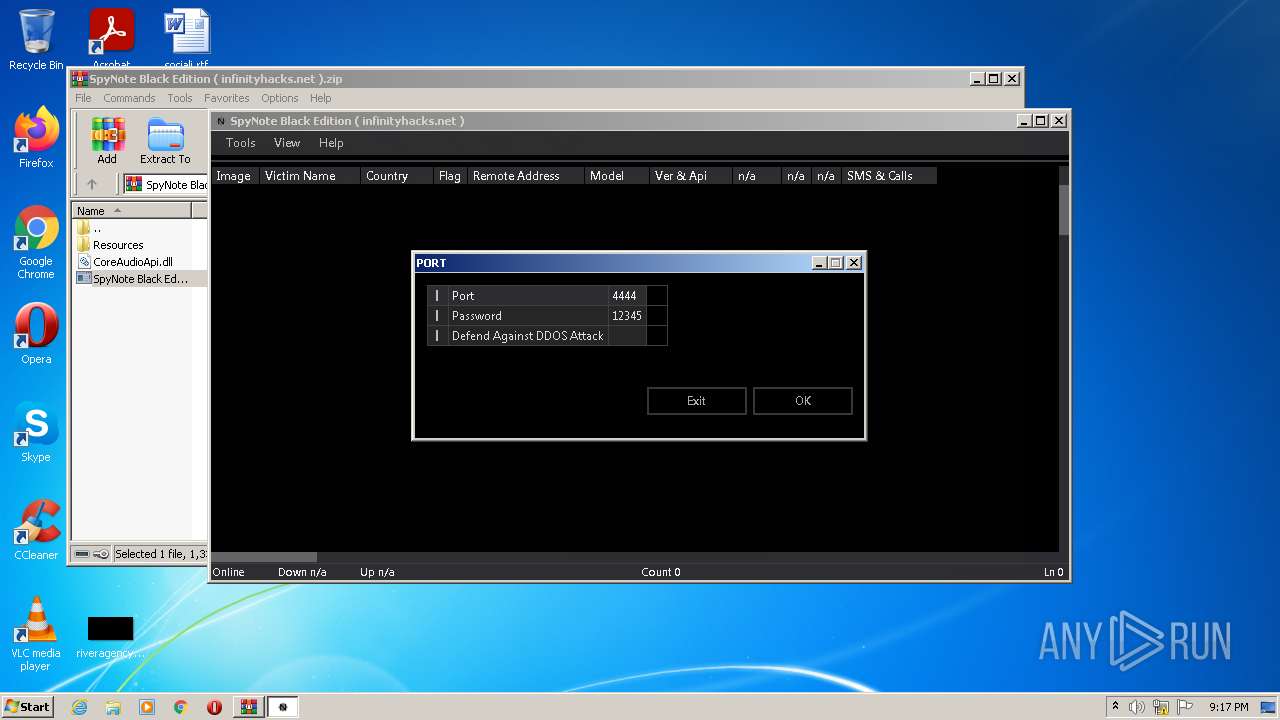
Task: Switch to WinRAR on the taskbar
Action: [x=249, y=707]
